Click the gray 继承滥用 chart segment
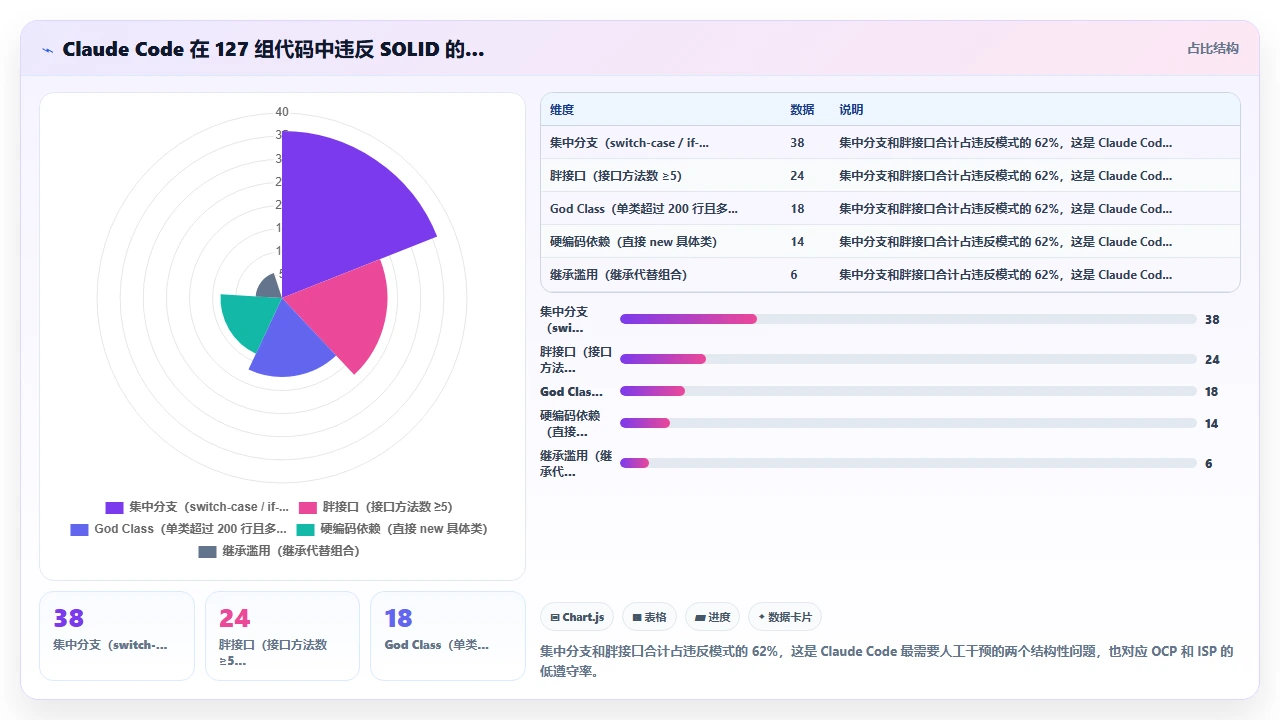Image resolution: width=1280 pixels, height=720 pixels. tap(270, 287)
